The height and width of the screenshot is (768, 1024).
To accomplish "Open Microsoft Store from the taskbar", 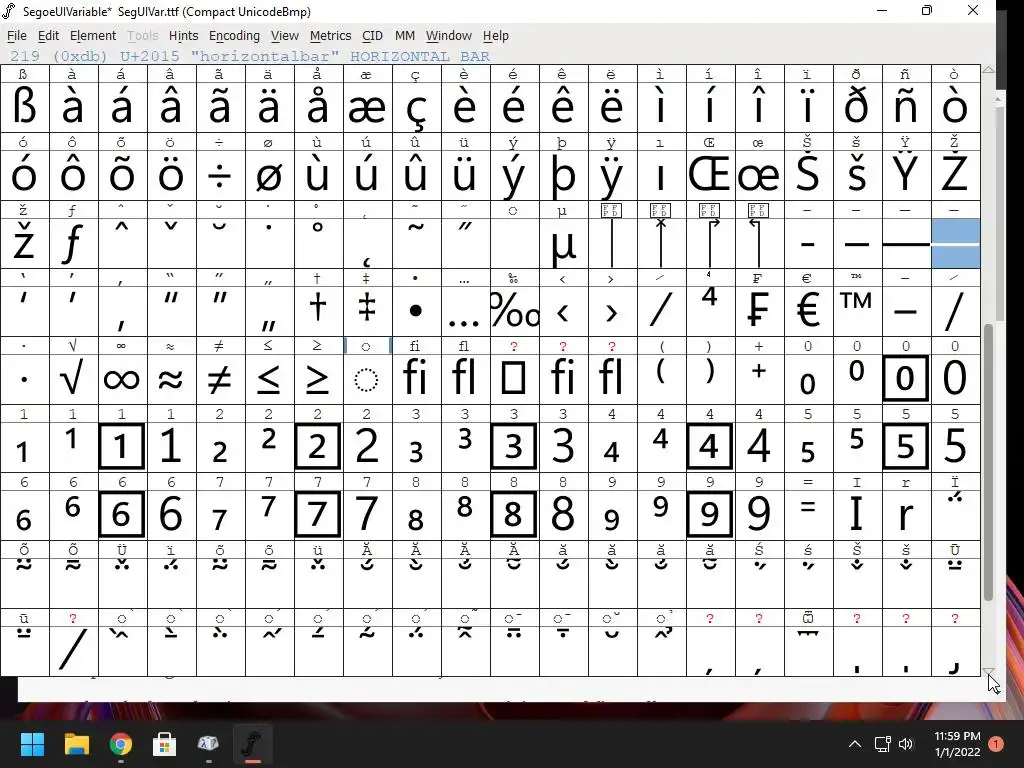I will click(x=164, y=744).
